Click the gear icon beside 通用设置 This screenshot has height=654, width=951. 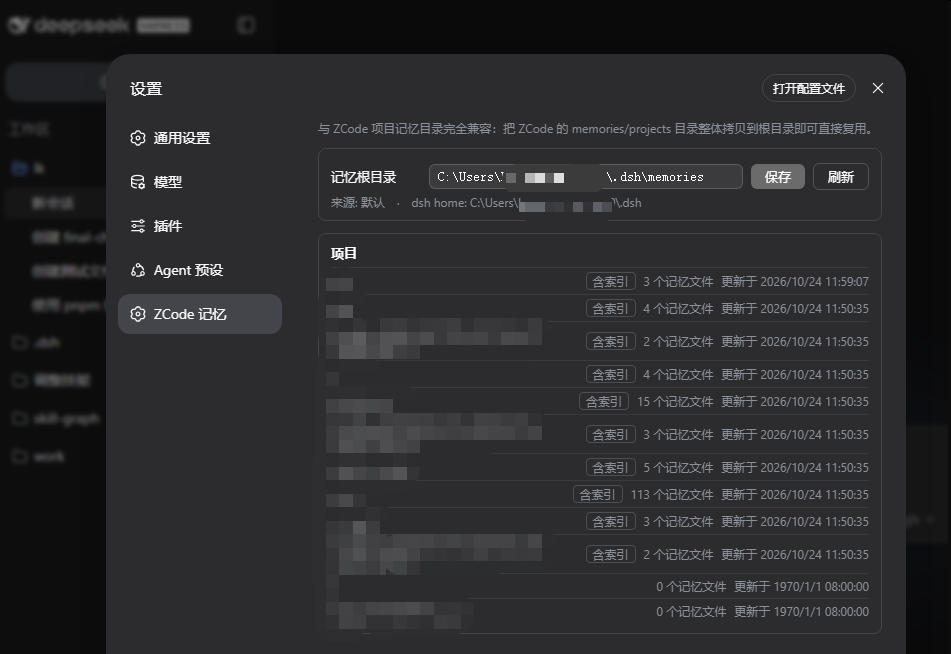[x=138, y=138]
